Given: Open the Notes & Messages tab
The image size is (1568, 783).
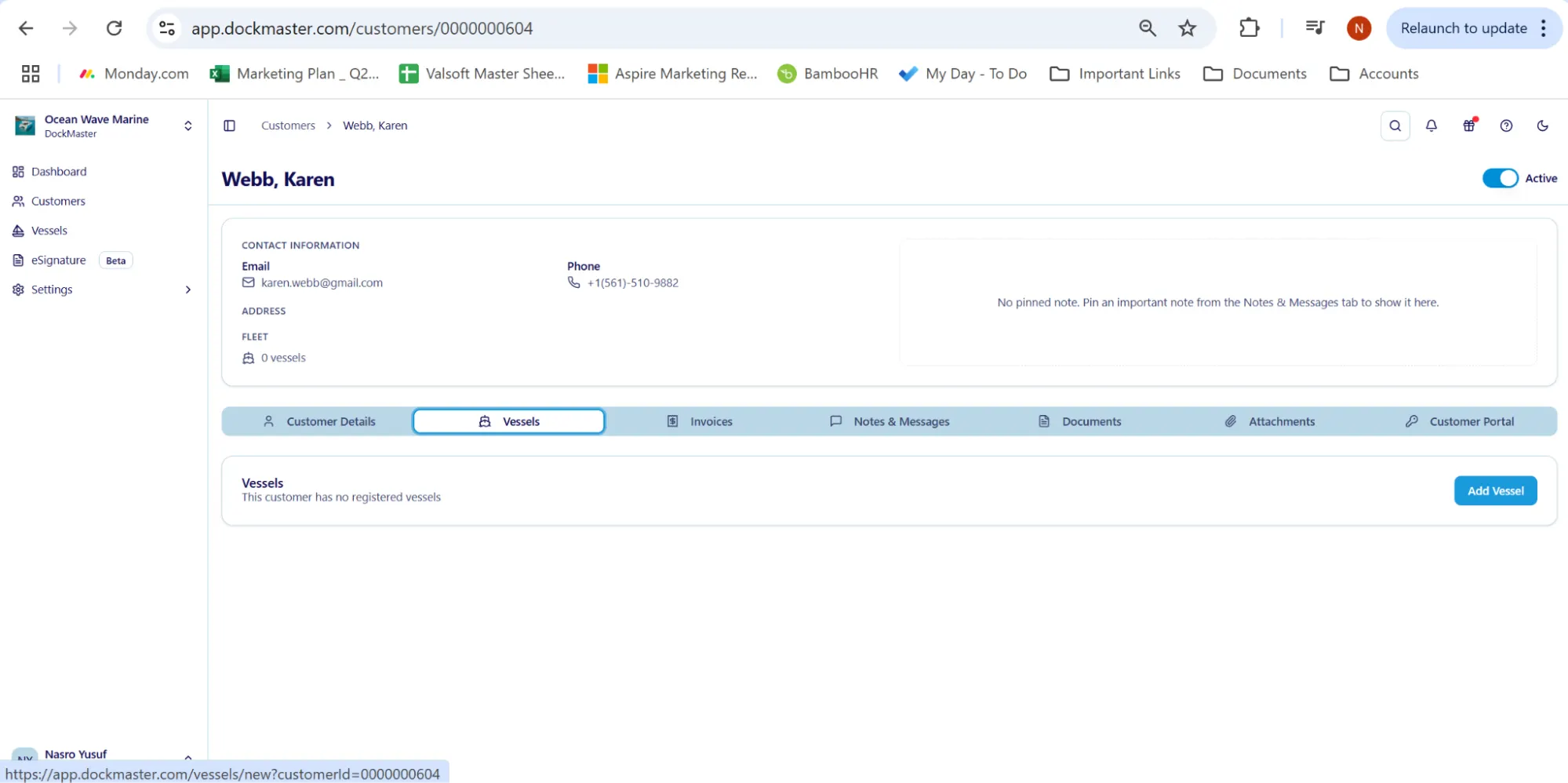Looking at the screenshot, I should [x=890, y=421].
